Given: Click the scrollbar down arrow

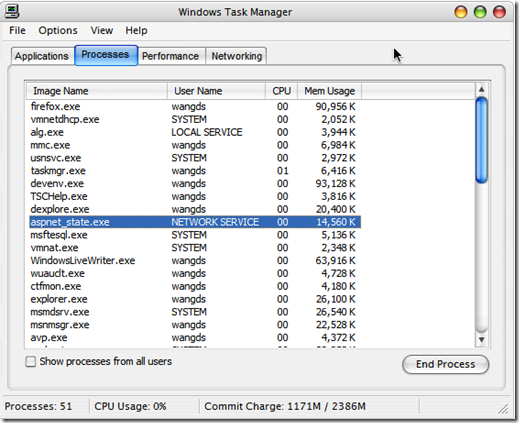Looking at the screenshot, I should 481,340.
